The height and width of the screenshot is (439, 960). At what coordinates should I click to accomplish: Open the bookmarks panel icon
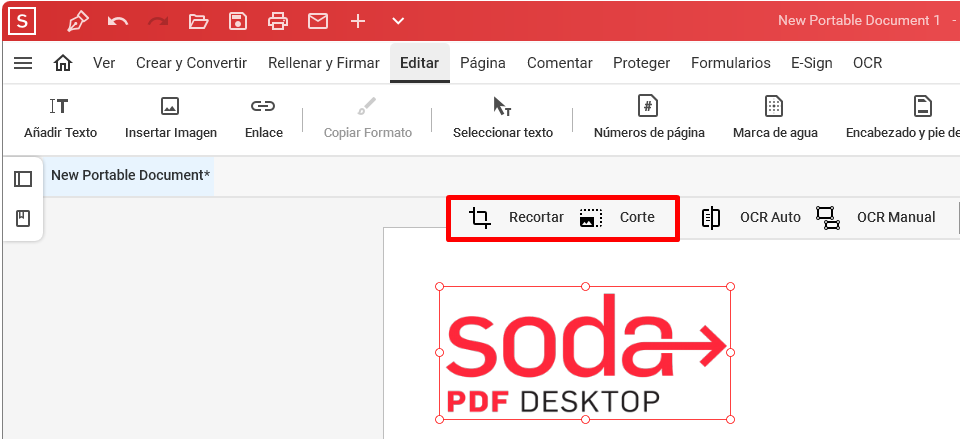[23, 219]
